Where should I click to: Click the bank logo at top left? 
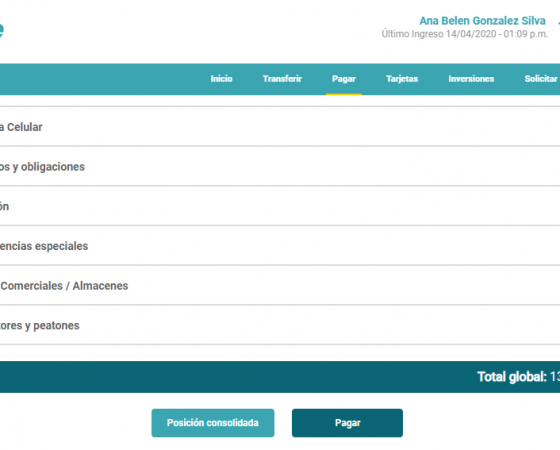pyautogui.click(x=1, y=30)
